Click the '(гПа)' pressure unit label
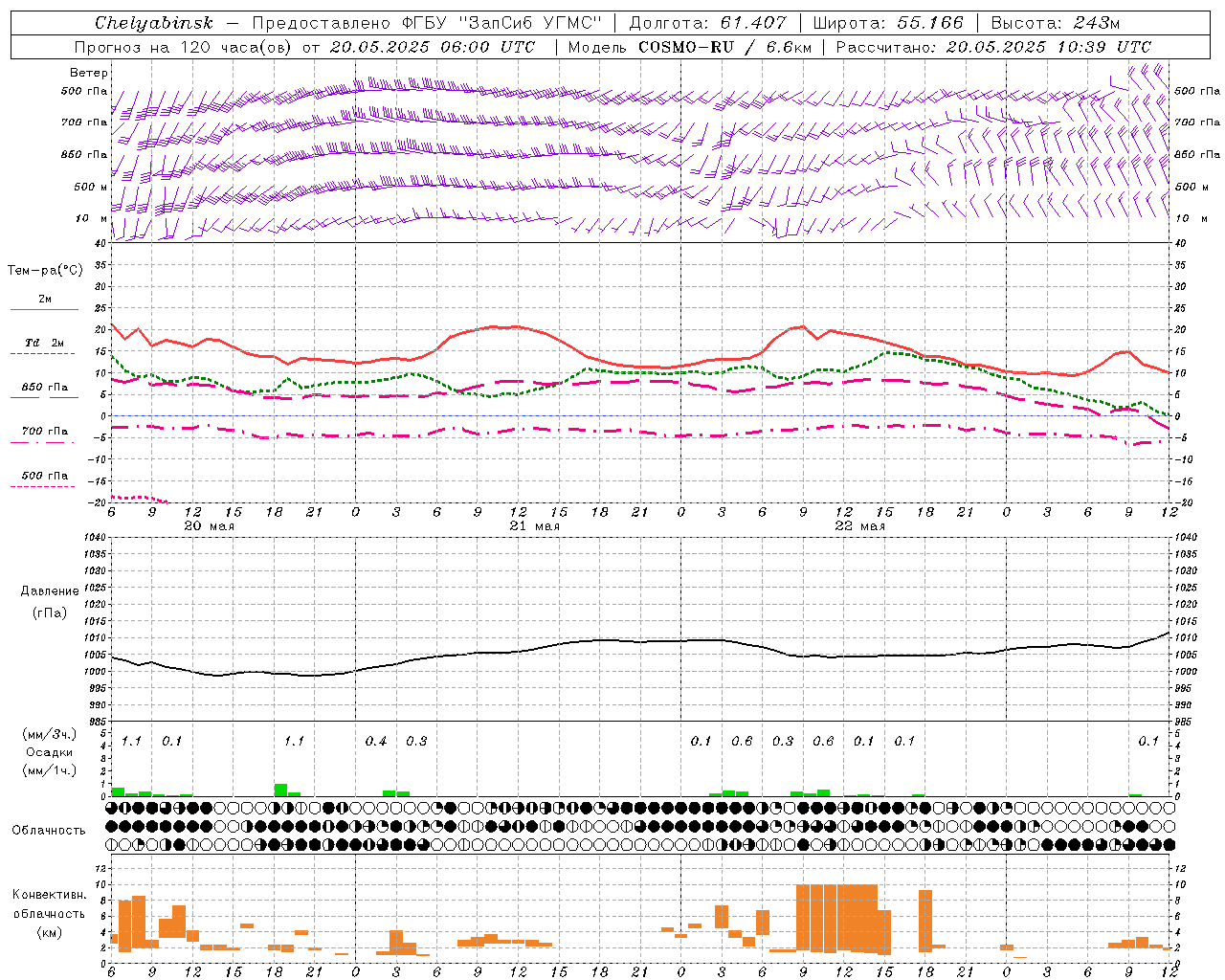The width and height of the screenshot is (1225, 980). click(x=50, y=613)
